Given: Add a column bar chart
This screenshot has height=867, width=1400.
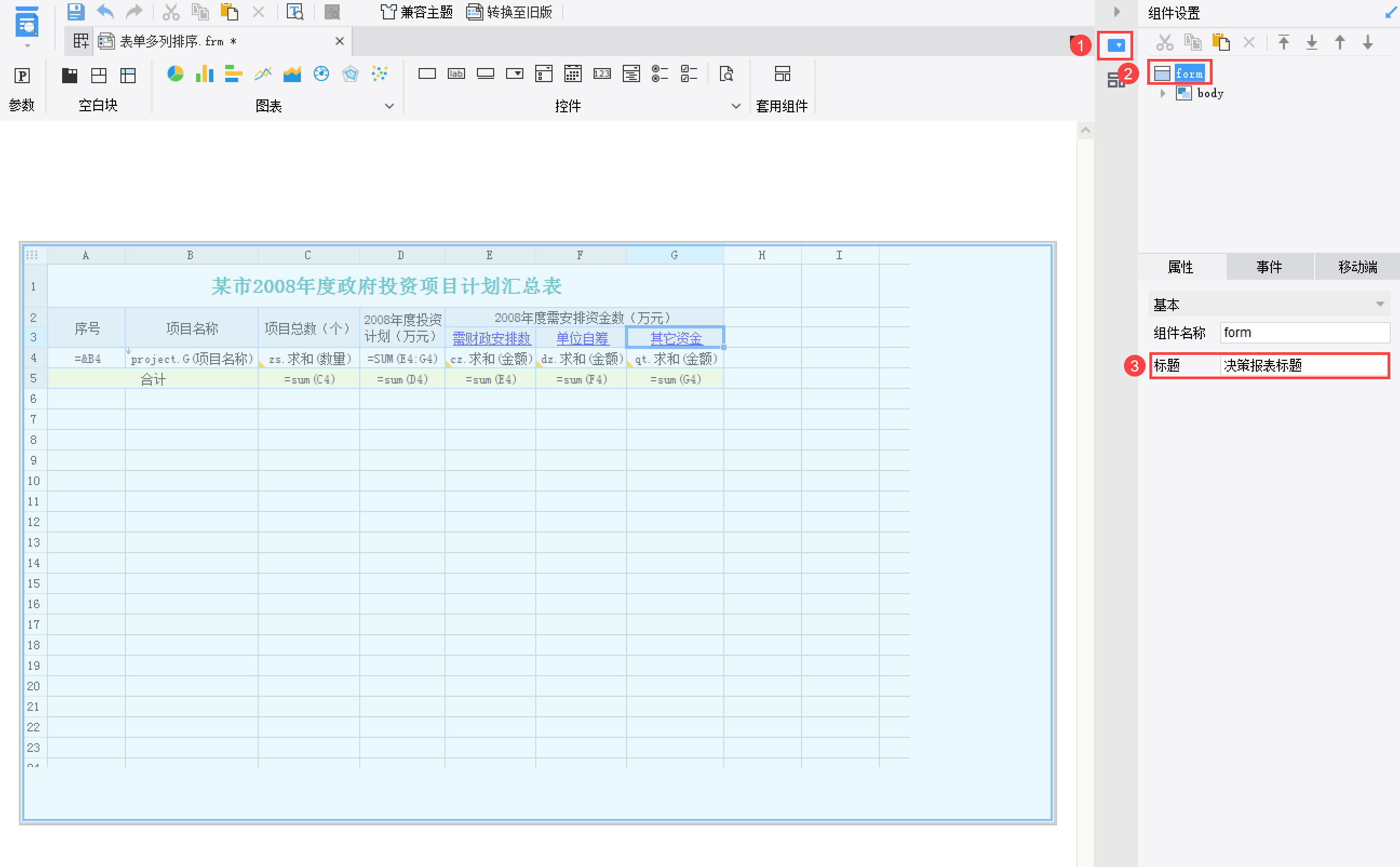Looking at the screenshot, I should click(204, 74).
